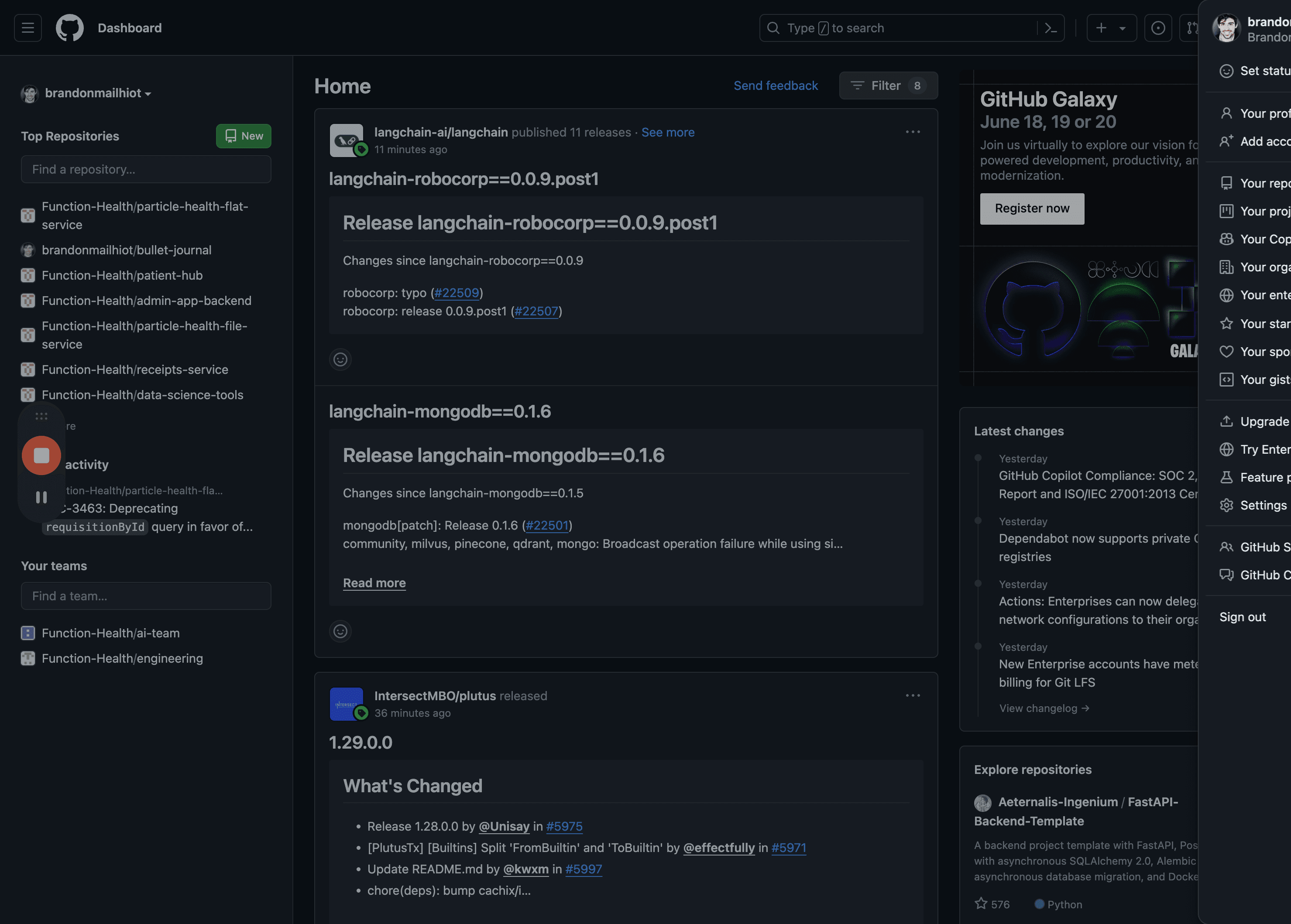Click the IntersectMBO organization avatar
1291x924 pixels.
point(346,704)
